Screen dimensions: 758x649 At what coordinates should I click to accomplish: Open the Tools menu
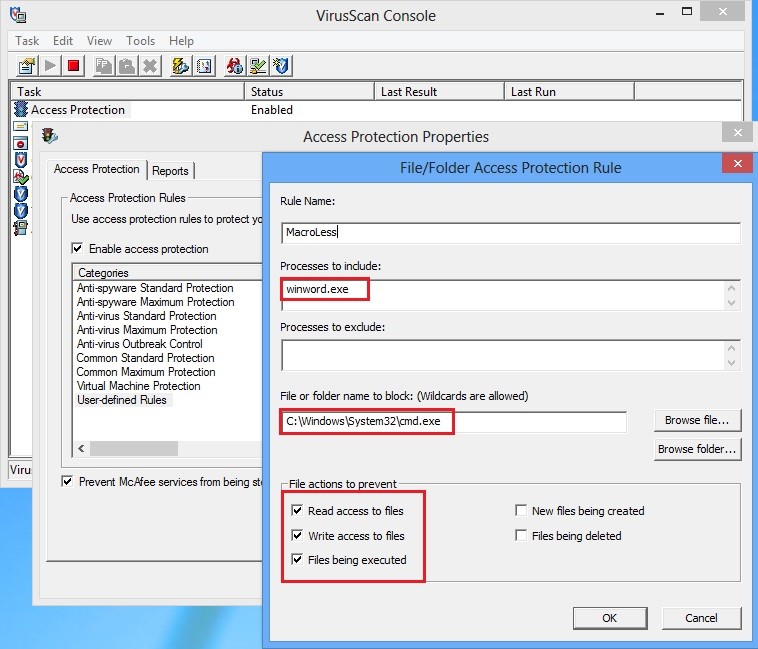[x=140, y=41]
